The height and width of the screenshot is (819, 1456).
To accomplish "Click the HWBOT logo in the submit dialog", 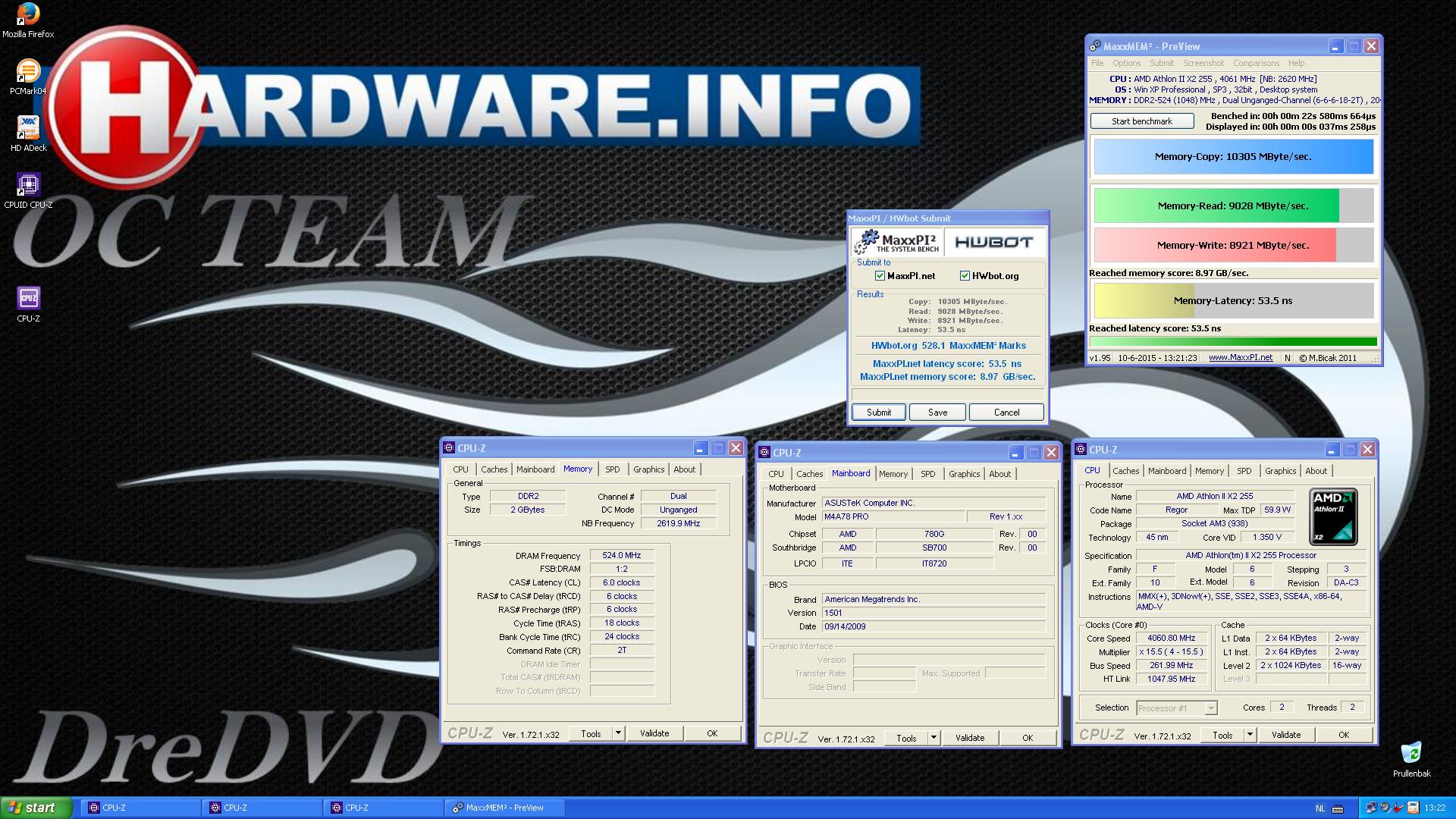I will tap(994, 242).
